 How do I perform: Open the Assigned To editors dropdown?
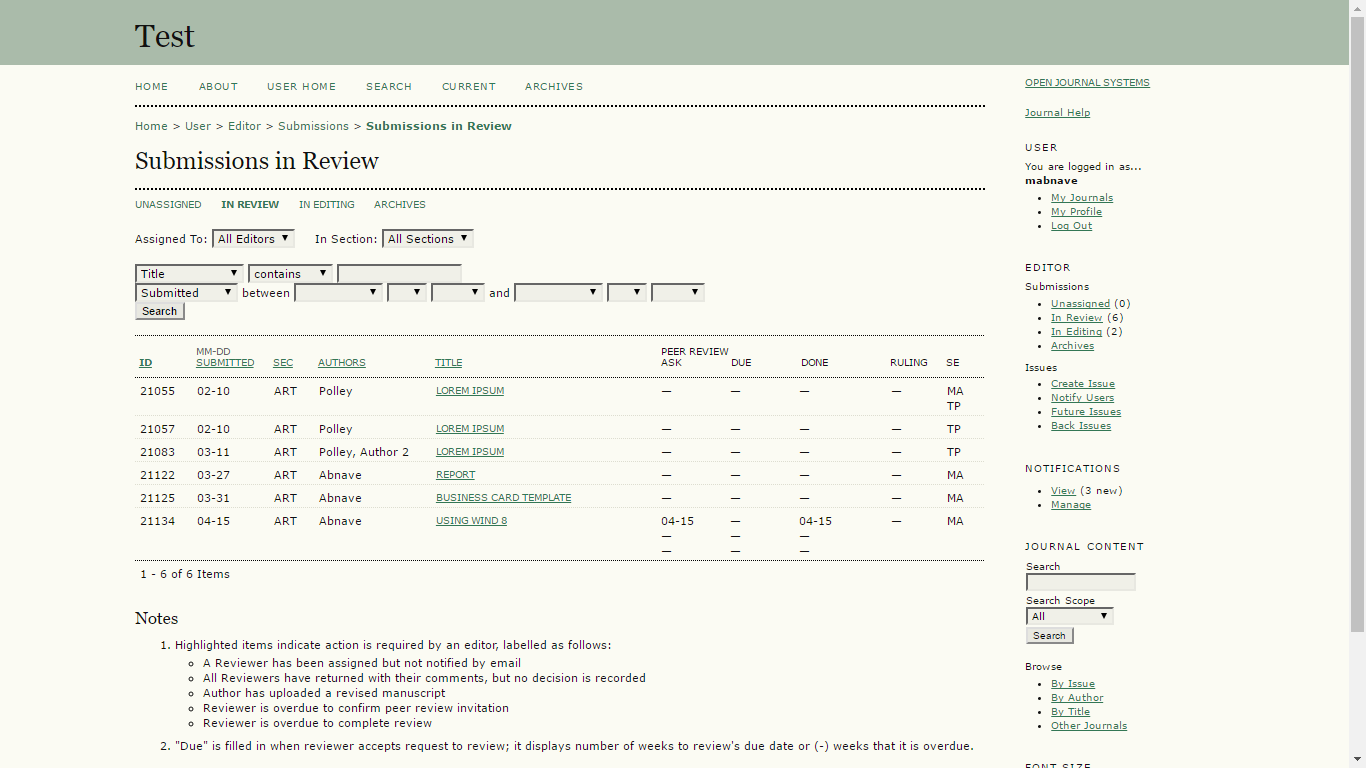253,239
